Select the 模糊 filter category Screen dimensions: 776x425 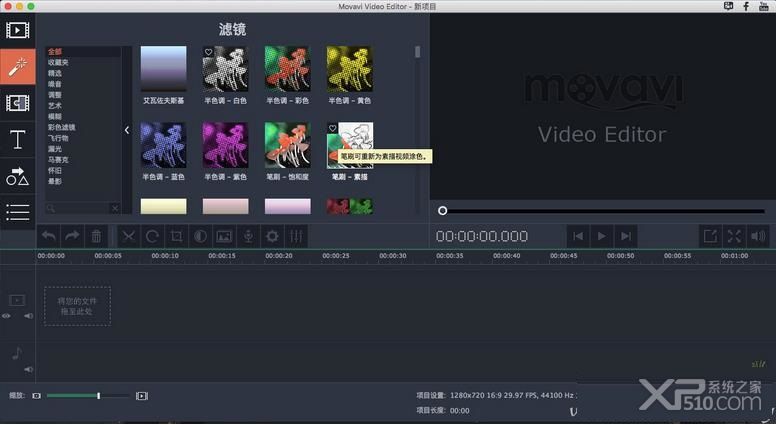point(55,117)
